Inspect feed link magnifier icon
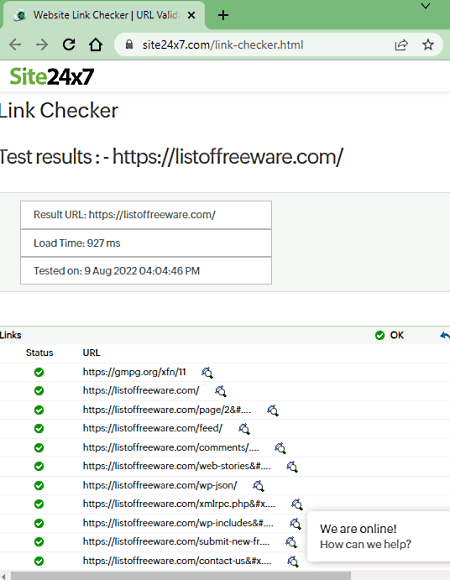The image size is (450, 580). [244, 429]
